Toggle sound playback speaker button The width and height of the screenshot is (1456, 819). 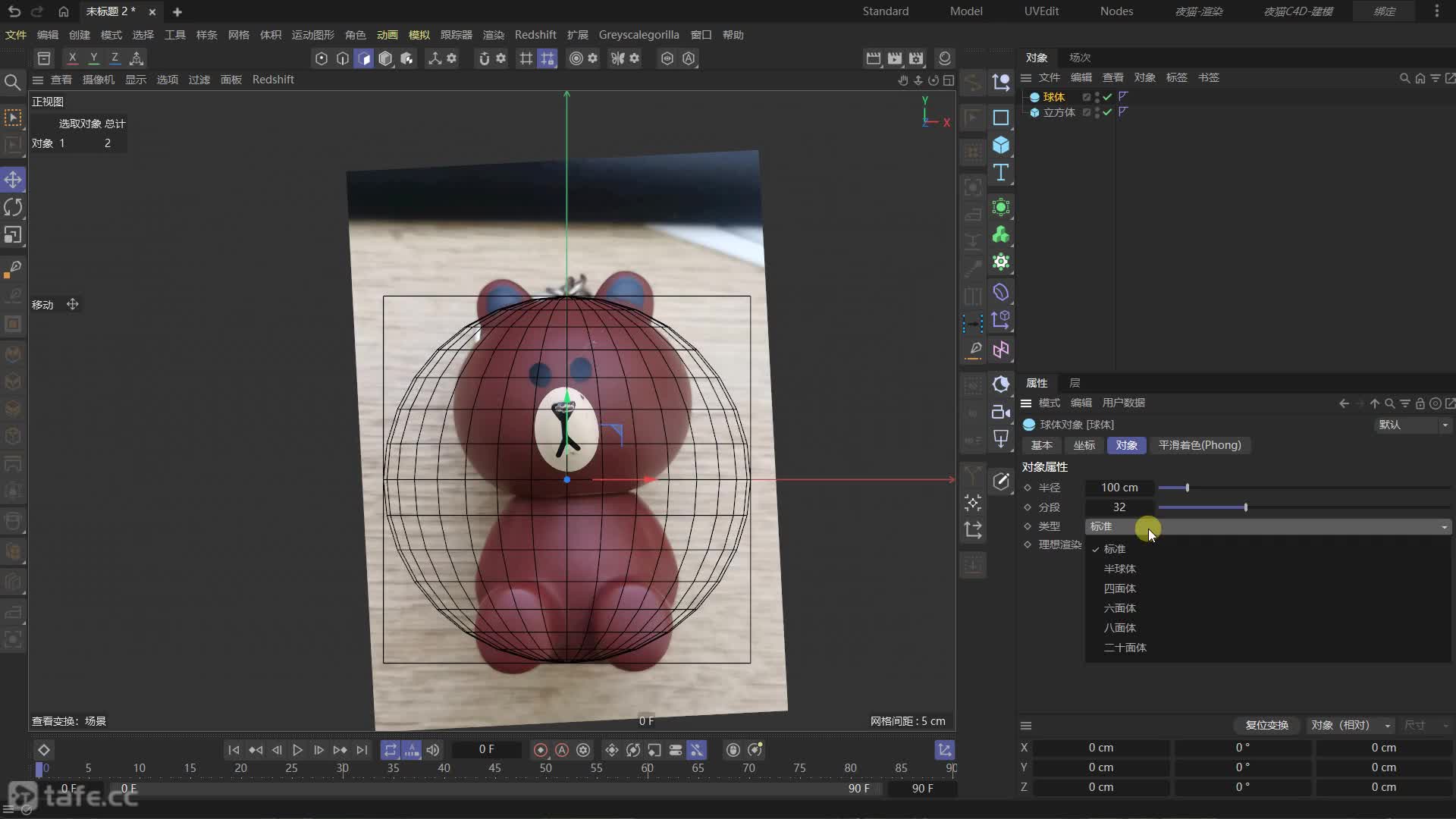[433, 750]
